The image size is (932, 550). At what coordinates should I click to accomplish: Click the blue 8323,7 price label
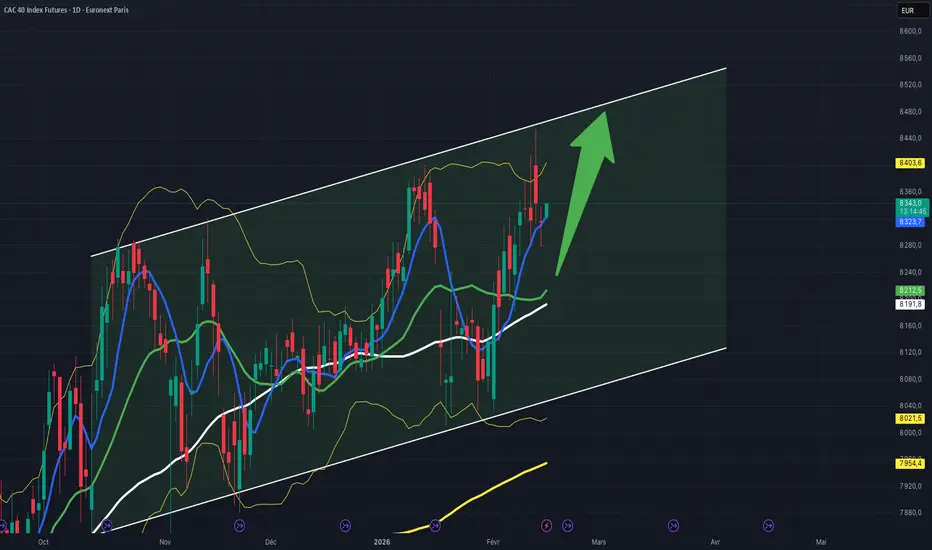910,222
